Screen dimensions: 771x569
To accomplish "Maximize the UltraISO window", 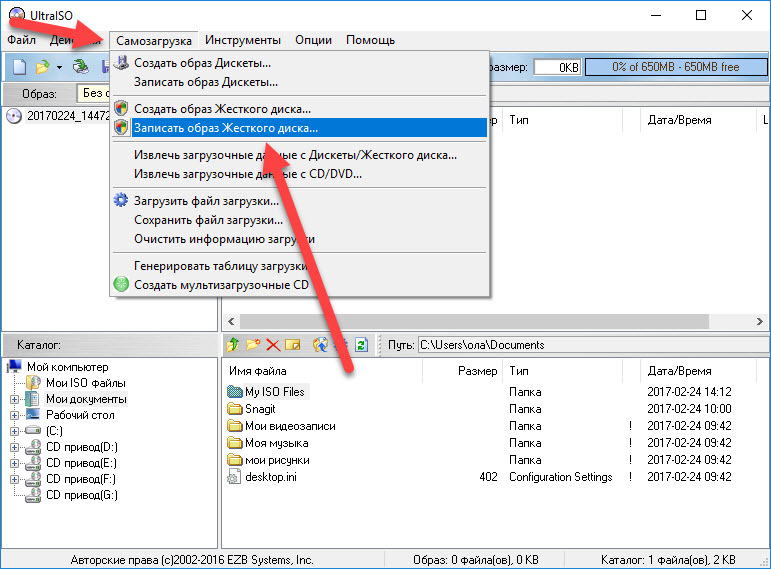I will 701,15.
